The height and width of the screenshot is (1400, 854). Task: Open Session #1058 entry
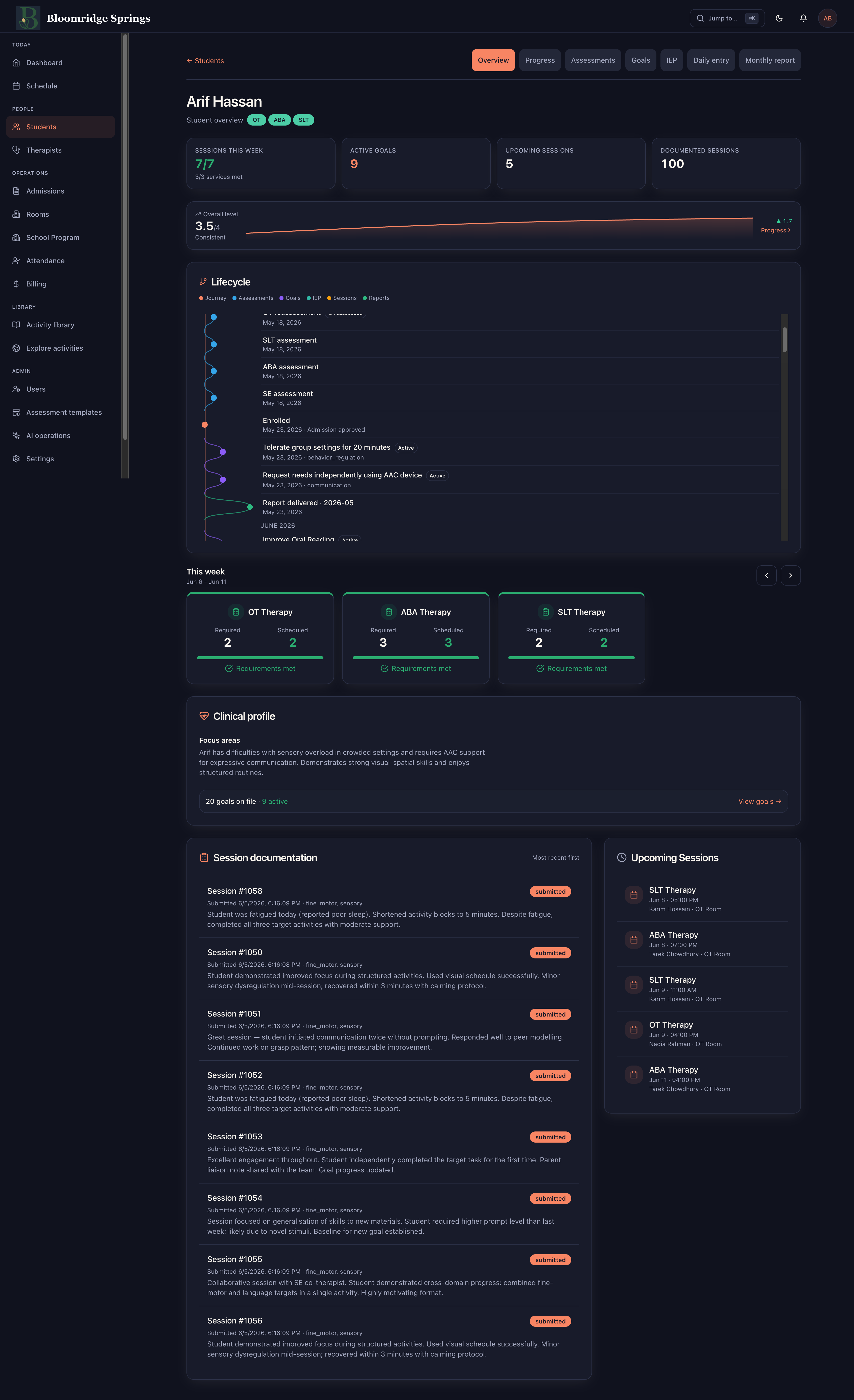[x=389, y=907]
